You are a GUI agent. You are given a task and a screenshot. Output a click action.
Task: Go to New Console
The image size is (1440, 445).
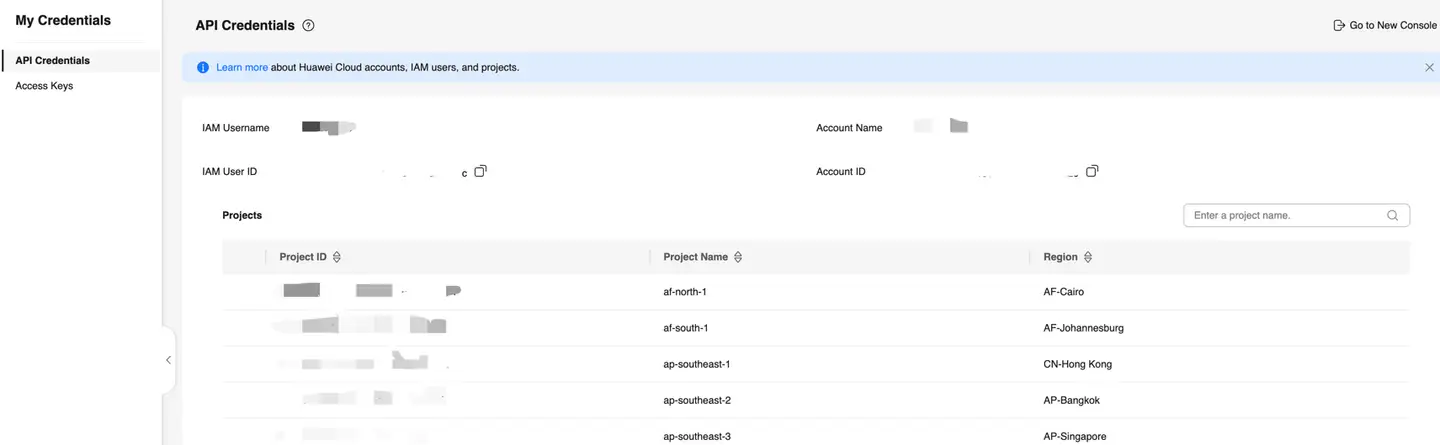click(1385, 26)
